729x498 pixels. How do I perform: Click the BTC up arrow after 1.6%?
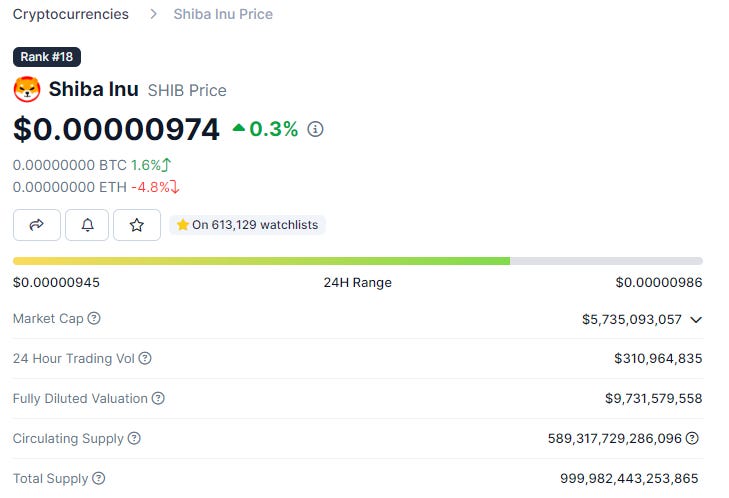click(166, 165)
